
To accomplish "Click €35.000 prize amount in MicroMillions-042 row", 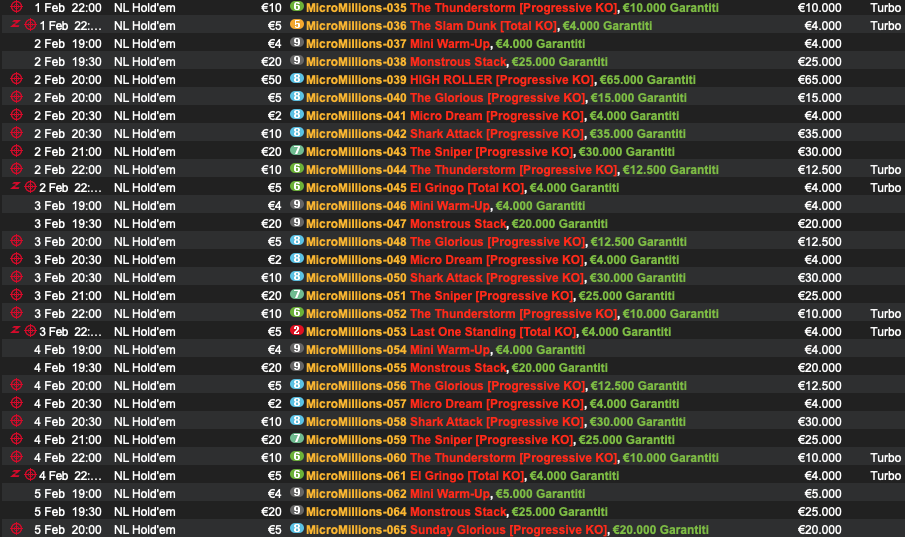I will pos(819,134).
